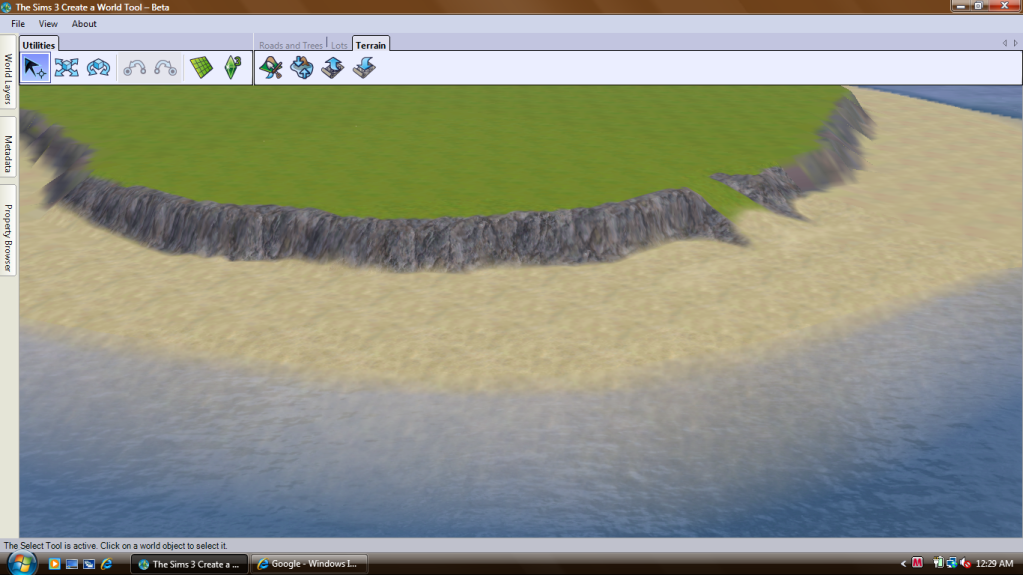Select the Select Object tool

(35, 67)
